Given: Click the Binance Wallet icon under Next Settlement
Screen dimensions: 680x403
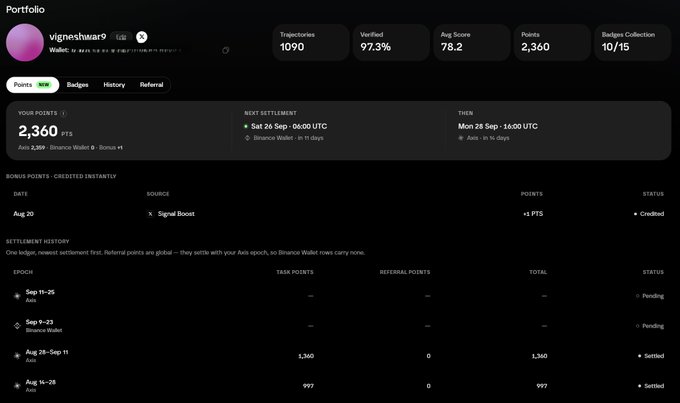Looking at the screenshot, I should (x=247, y=138).
